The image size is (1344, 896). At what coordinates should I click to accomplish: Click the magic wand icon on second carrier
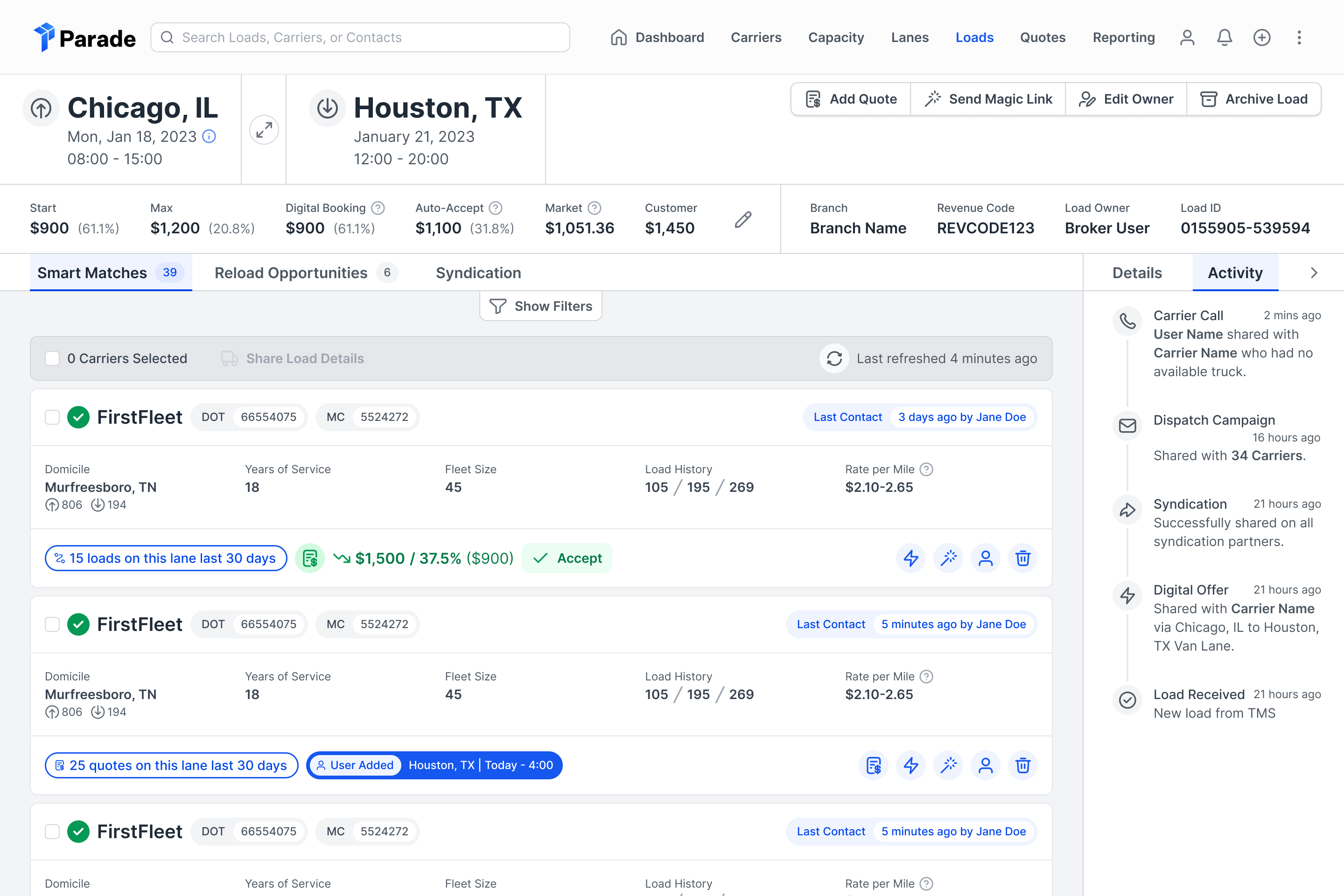coord(949,765)
